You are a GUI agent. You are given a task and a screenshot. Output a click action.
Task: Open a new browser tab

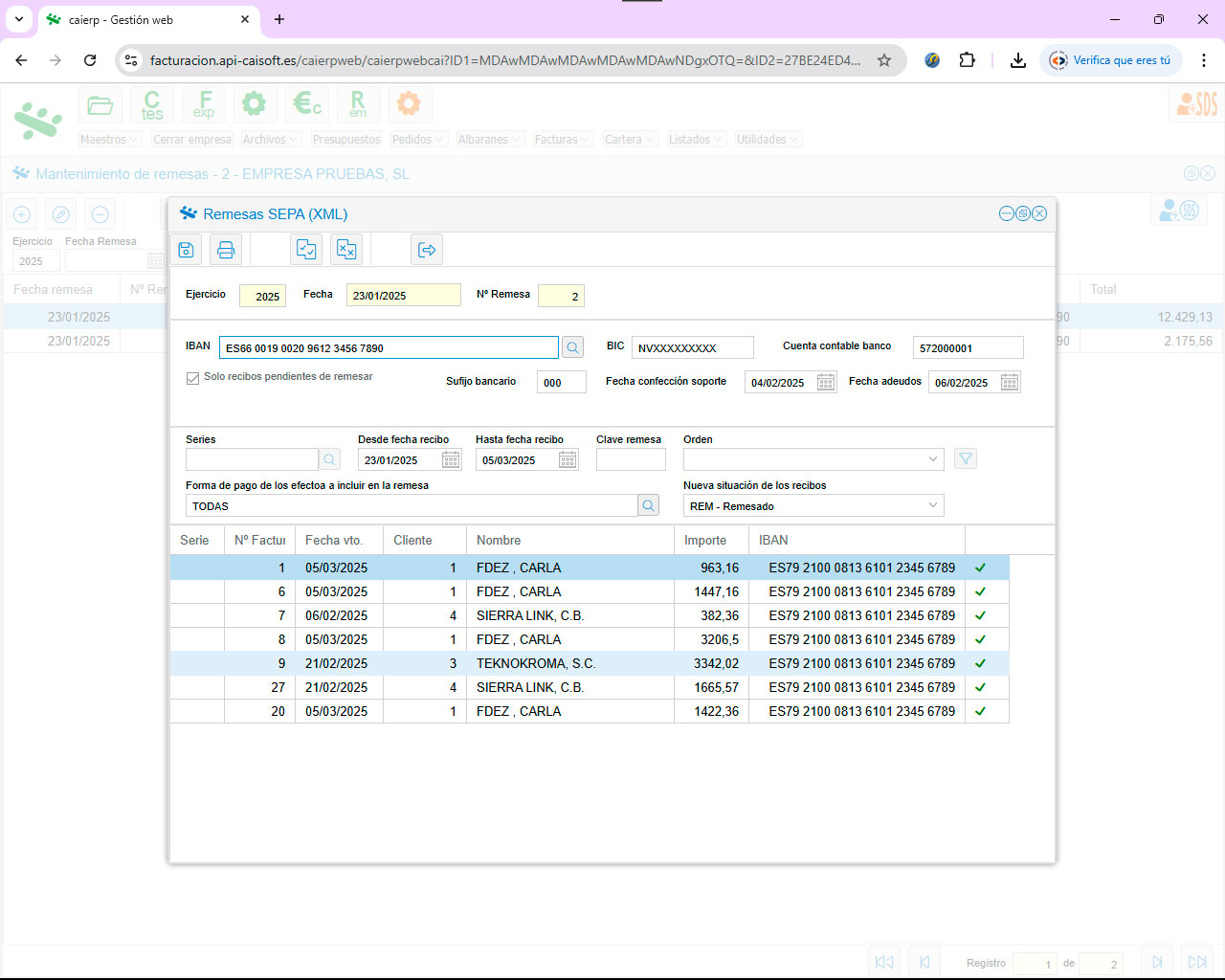[279, 19]
